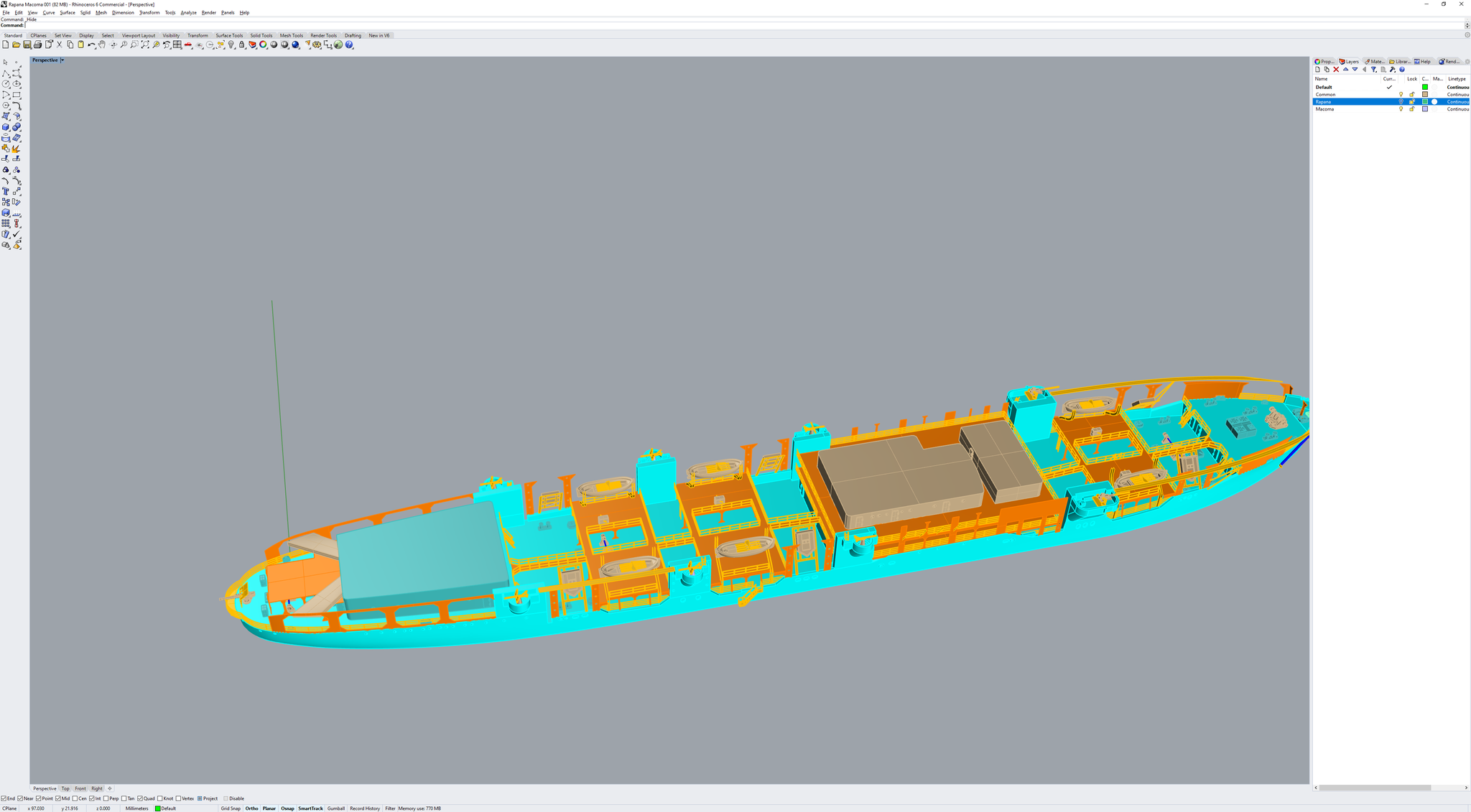Open the Surface menu
Viewport: 1471px width, 812px height.
[68, 12]
